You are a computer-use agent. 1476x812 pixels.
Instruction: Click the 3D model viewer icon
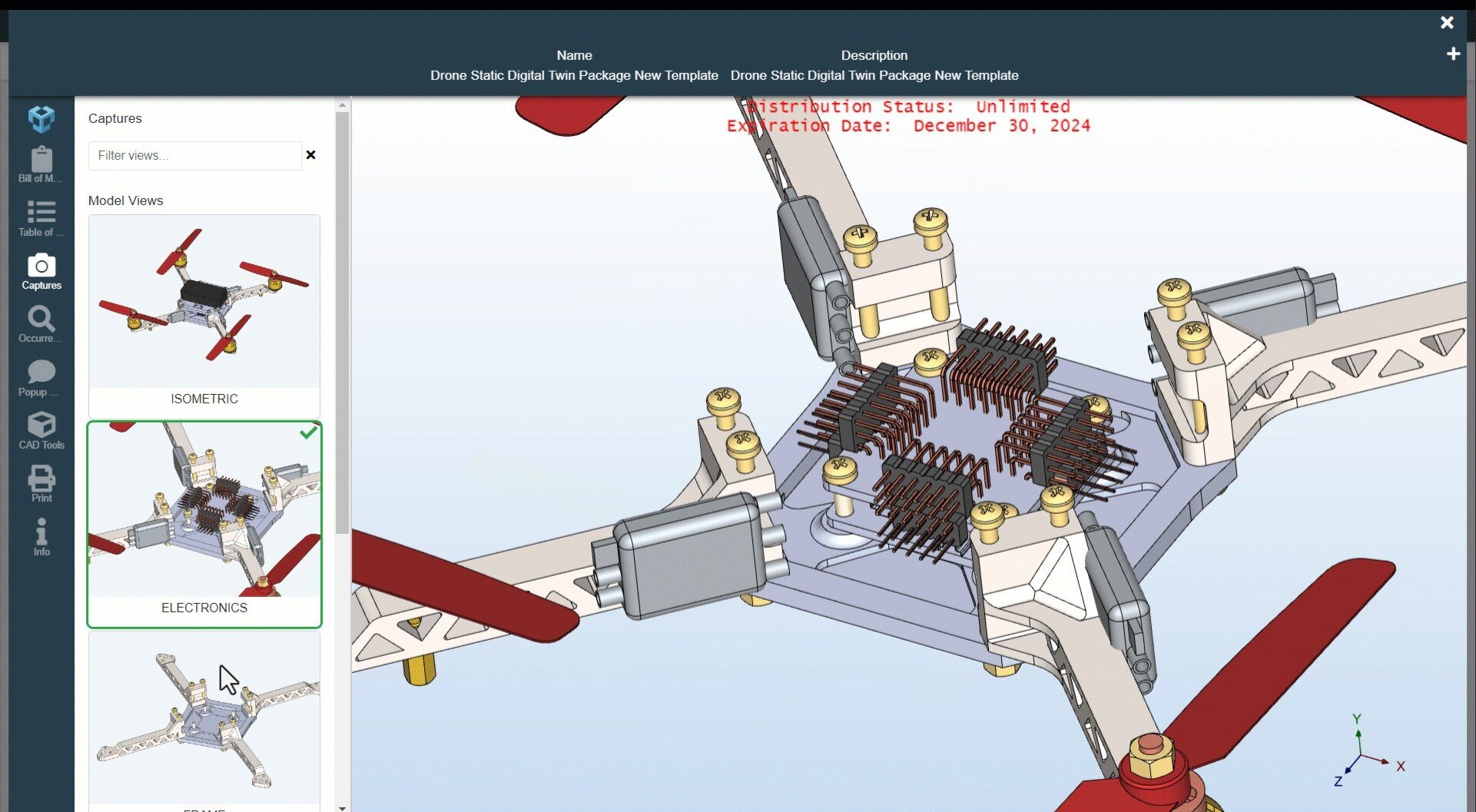coord(41,119)
